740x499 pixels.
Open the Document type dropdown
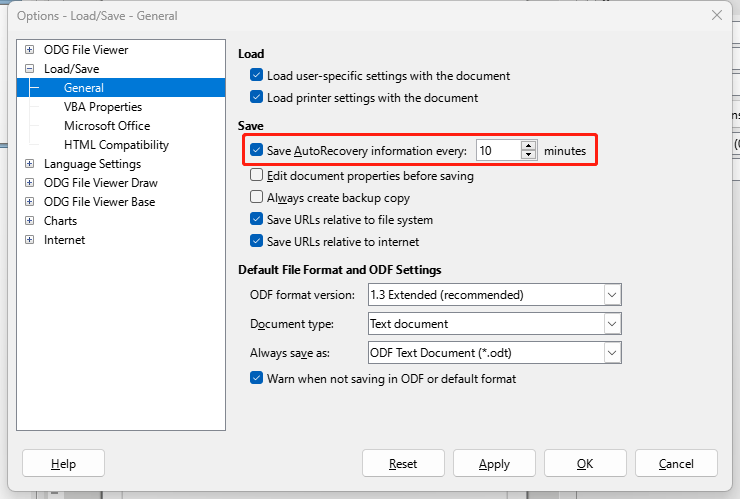click(612, 324)
